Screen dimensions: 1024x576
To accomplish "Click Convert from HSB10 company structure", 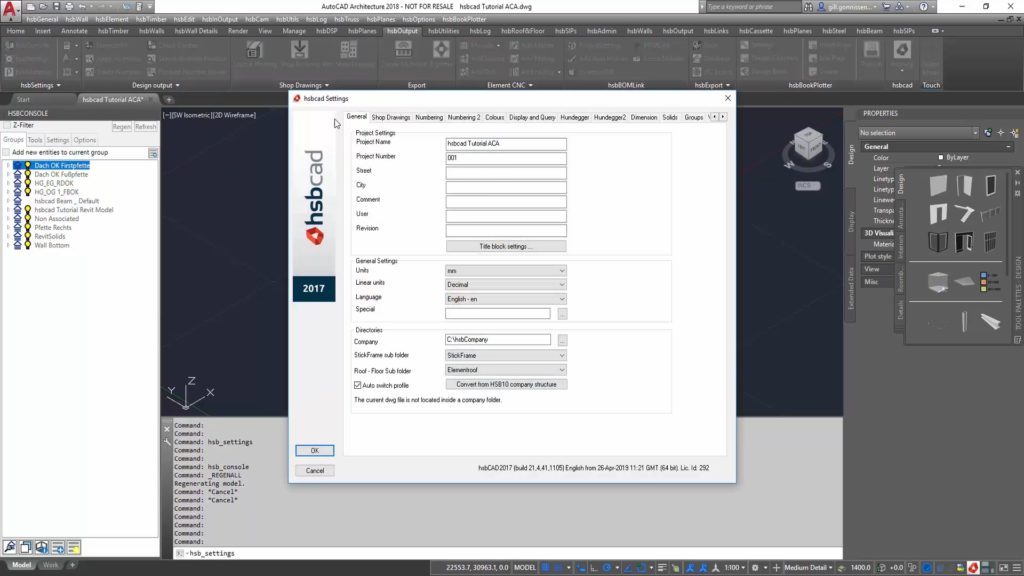I will click(506, 385).
